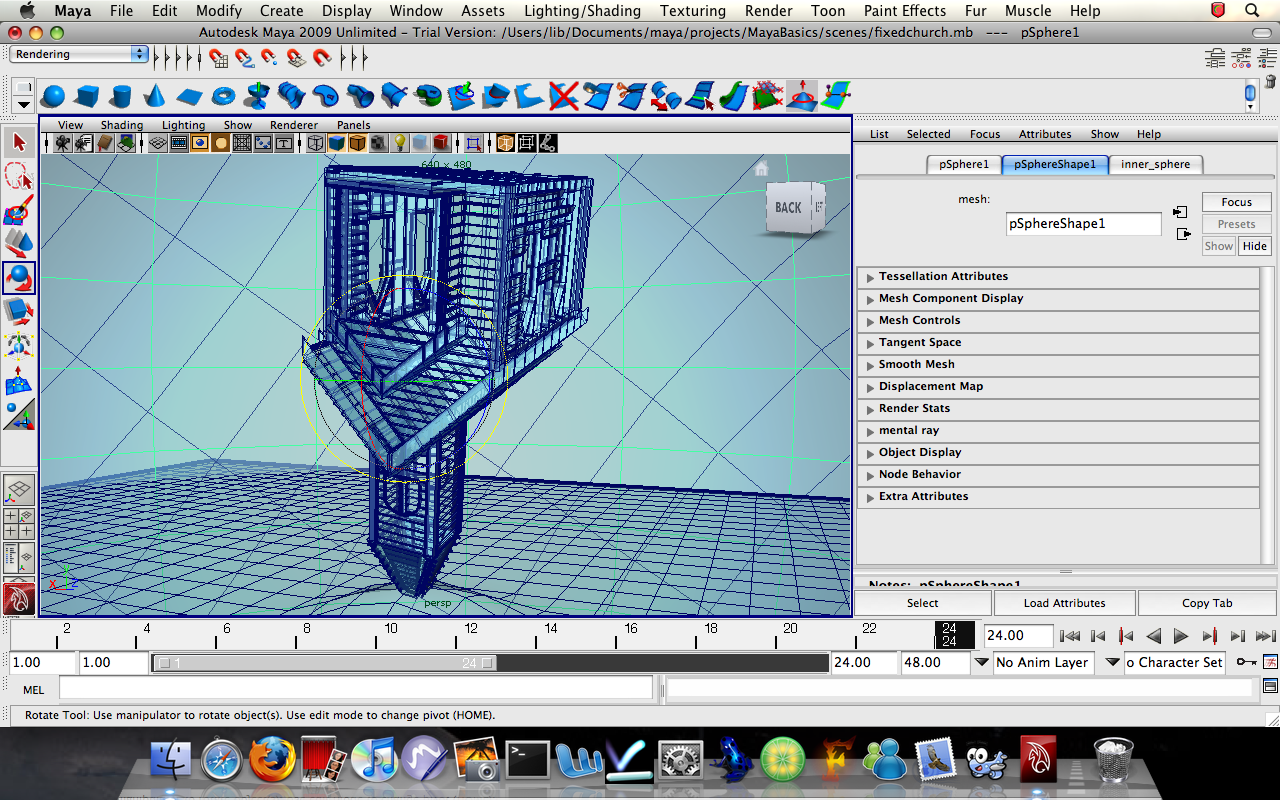Open the Lighting/Shading menu

582,11
